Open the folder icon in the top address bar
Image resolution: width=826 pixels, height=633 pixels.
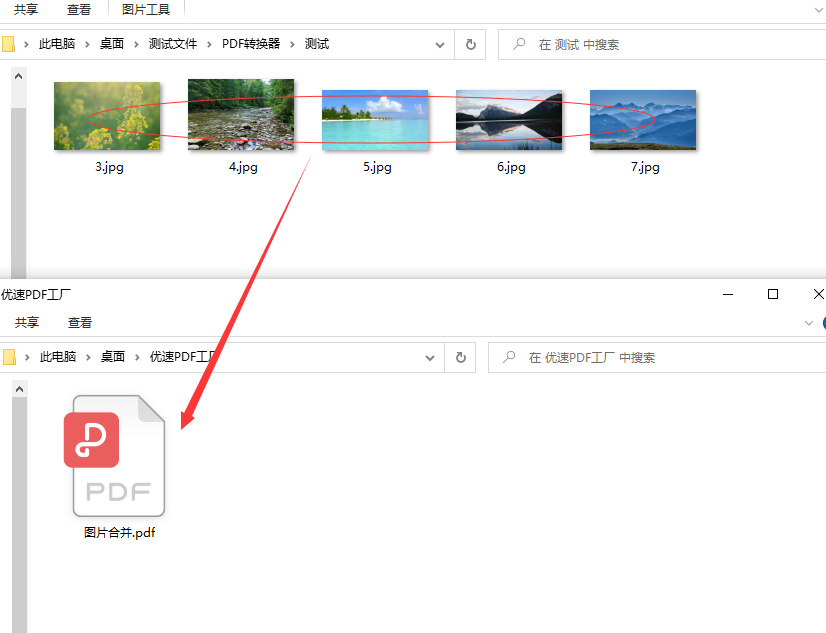pos(12,44)
